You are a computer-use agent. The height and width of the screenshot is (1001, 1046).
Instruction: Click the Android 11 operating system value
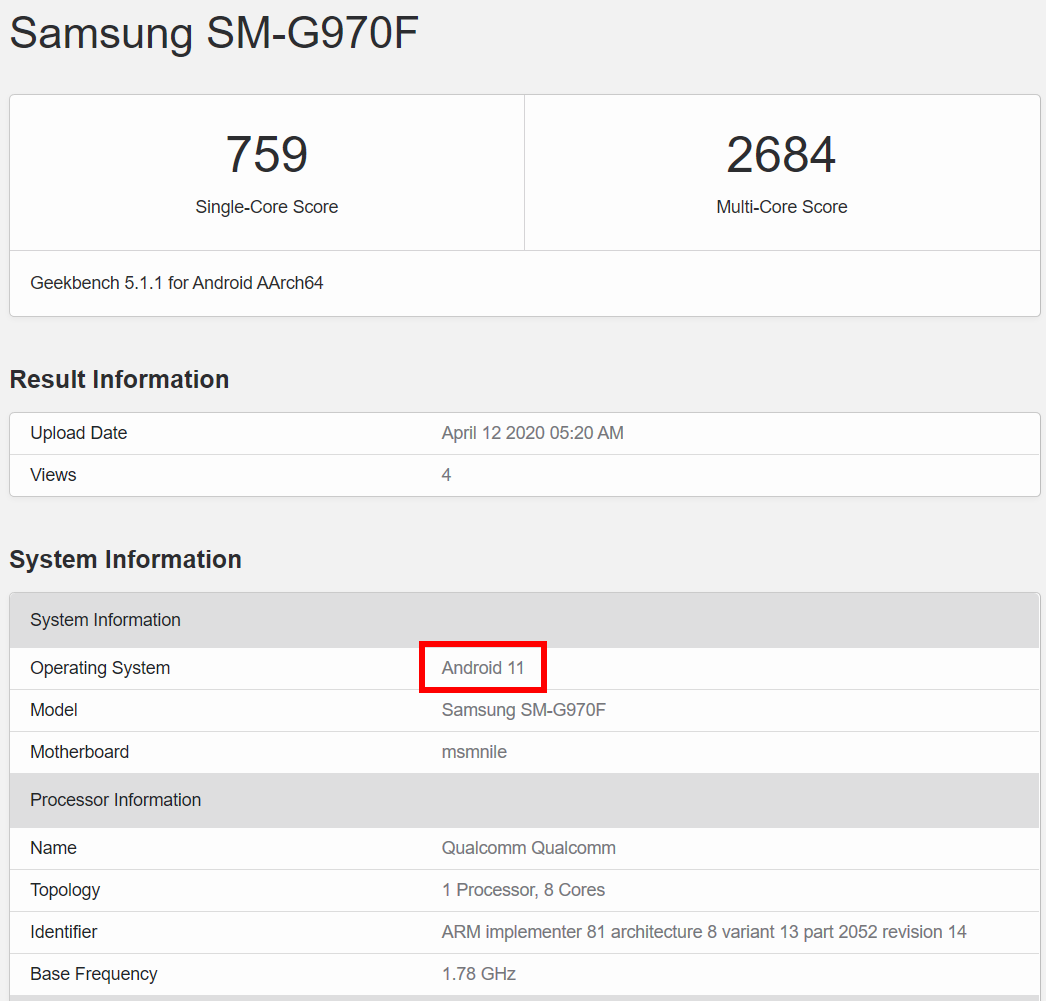[483, 668]
